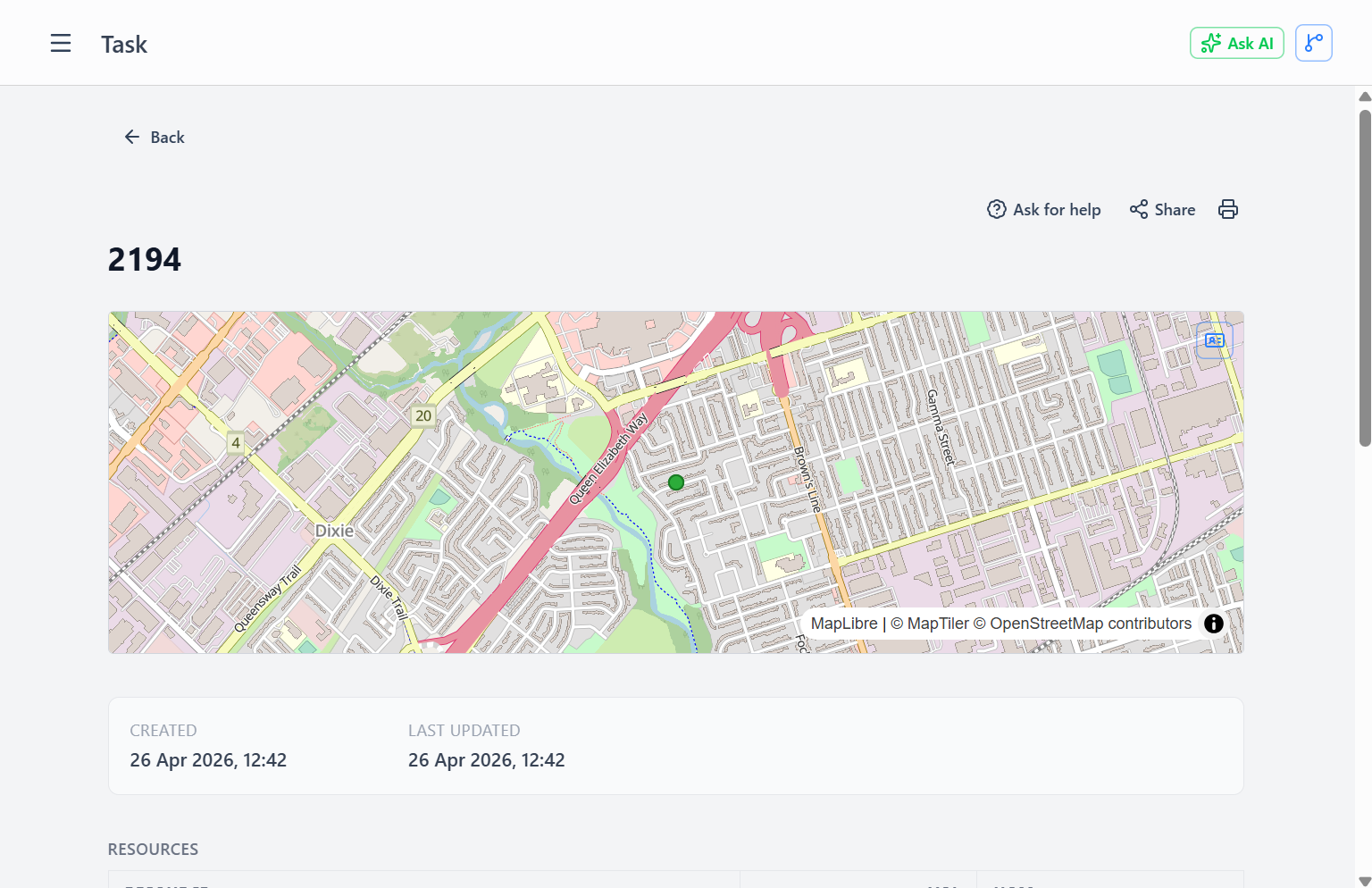1372x888 pixels.
Task: Select the created date 26 Apr 2026, 12:42
Action: 208,760
